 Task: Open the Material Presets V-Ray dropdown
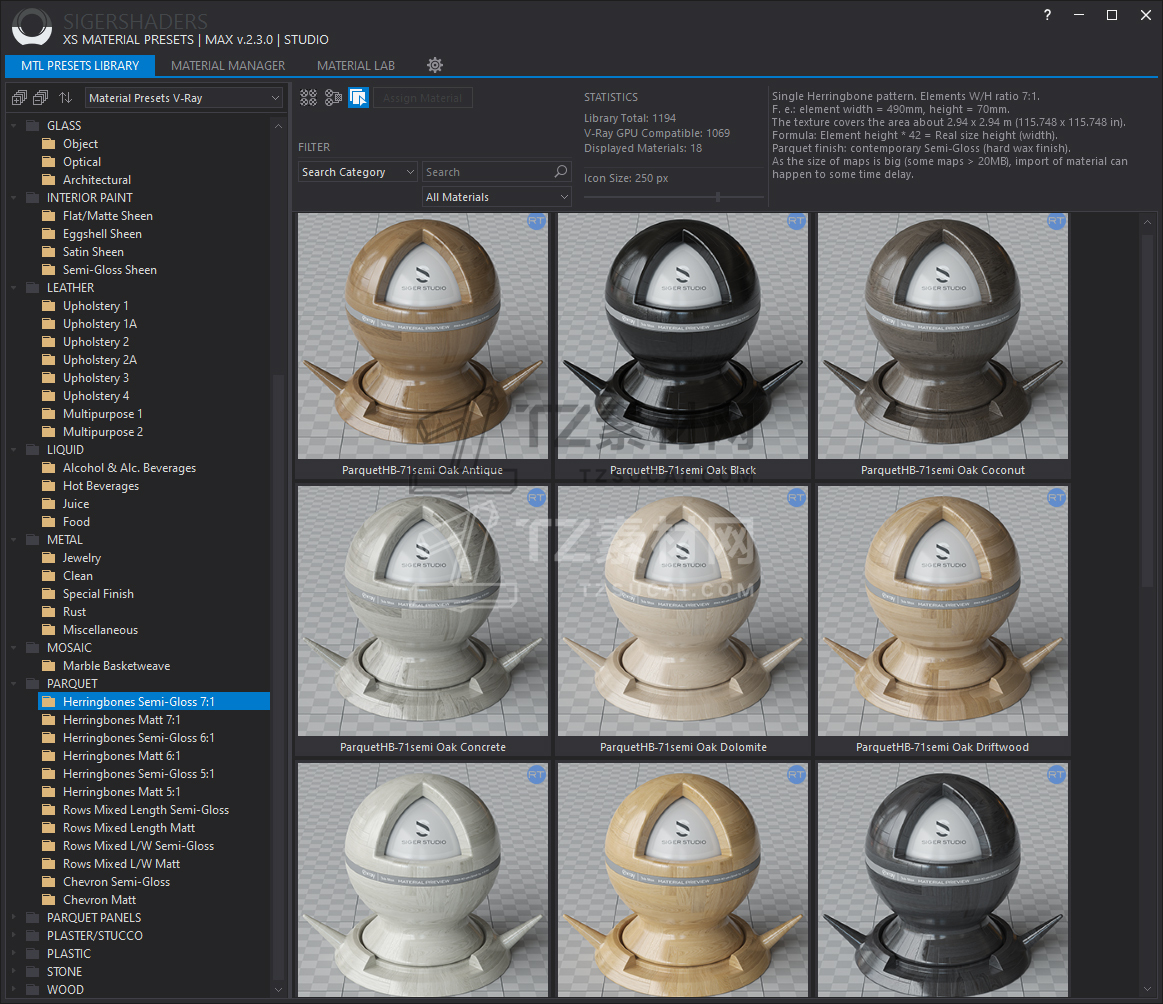pos(183,98)
